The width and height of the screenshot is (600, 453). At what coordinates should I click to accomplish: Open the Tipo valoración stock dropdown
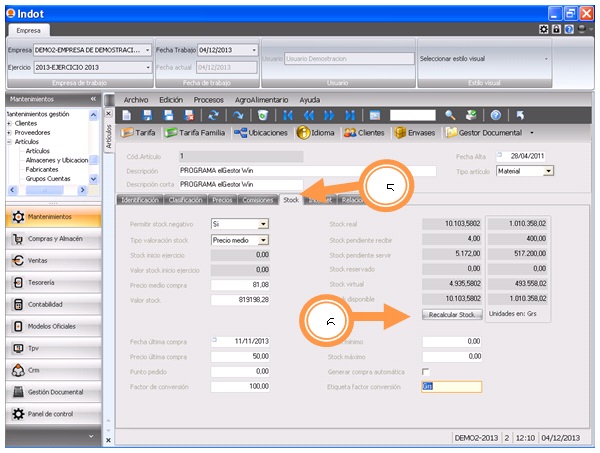[264, 240]
